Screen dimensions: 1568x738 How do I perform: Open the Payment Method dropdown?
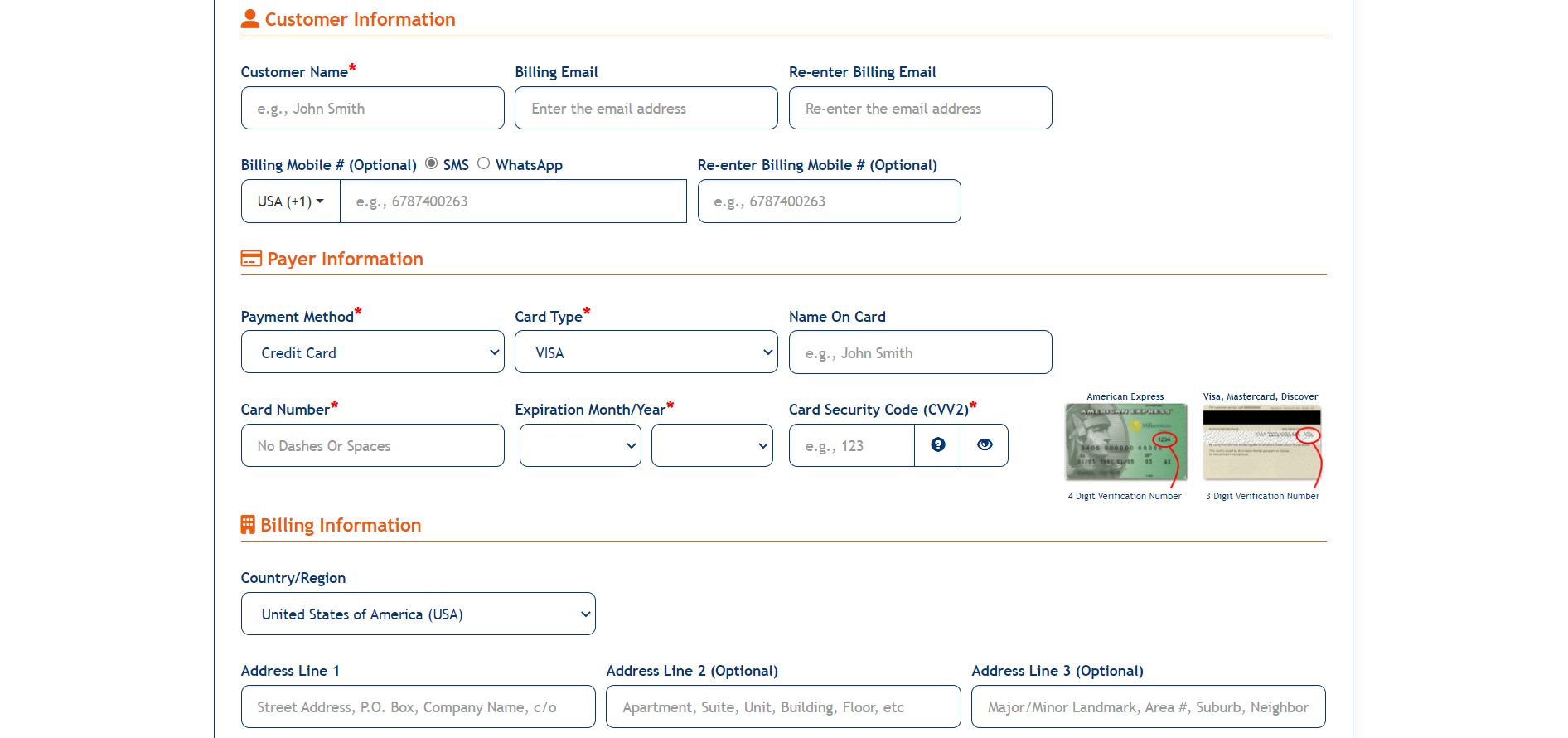coord(372,352)
